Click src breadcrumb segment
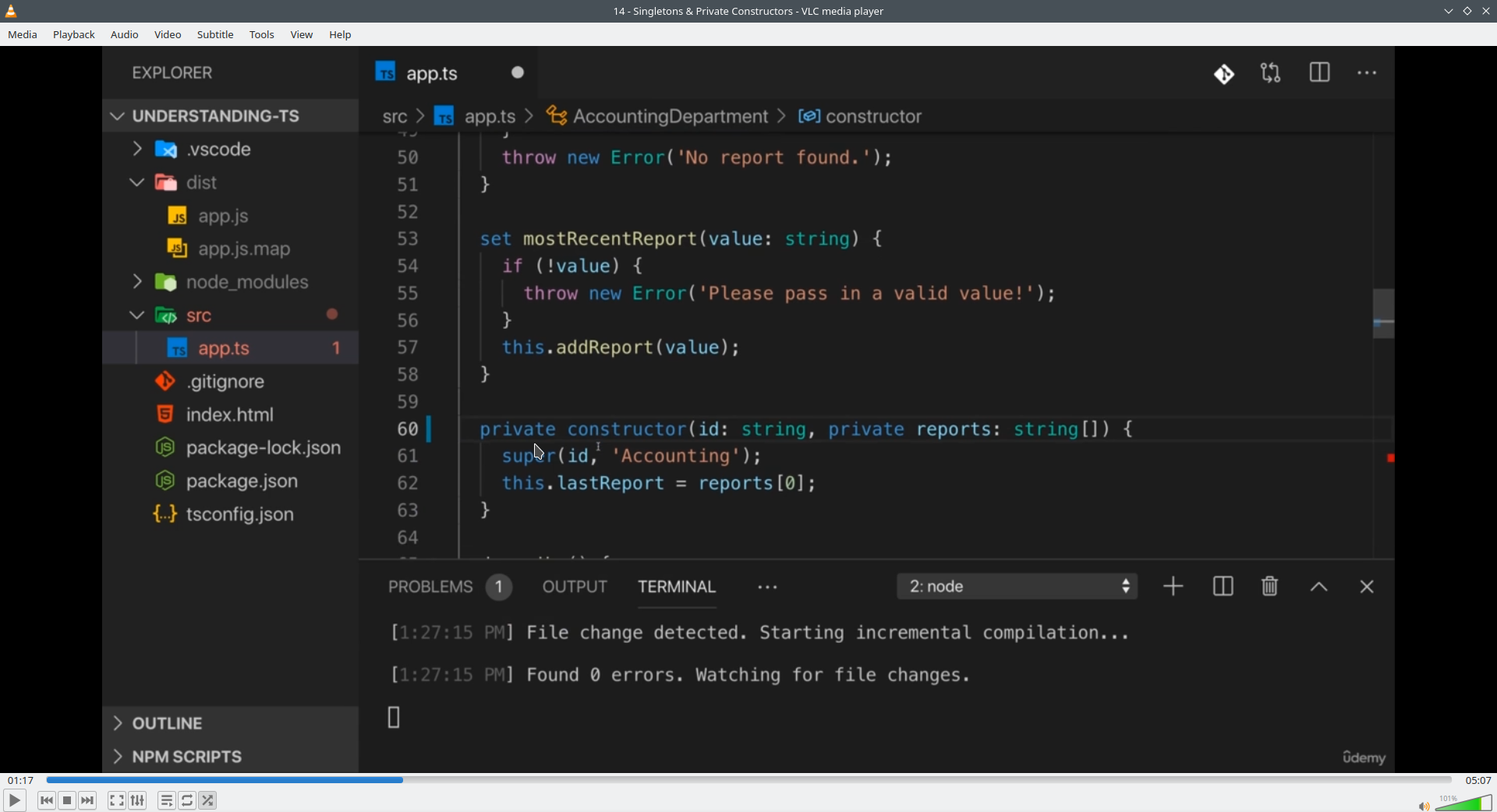Screen dimensions: 1497x812 [395, 117]
